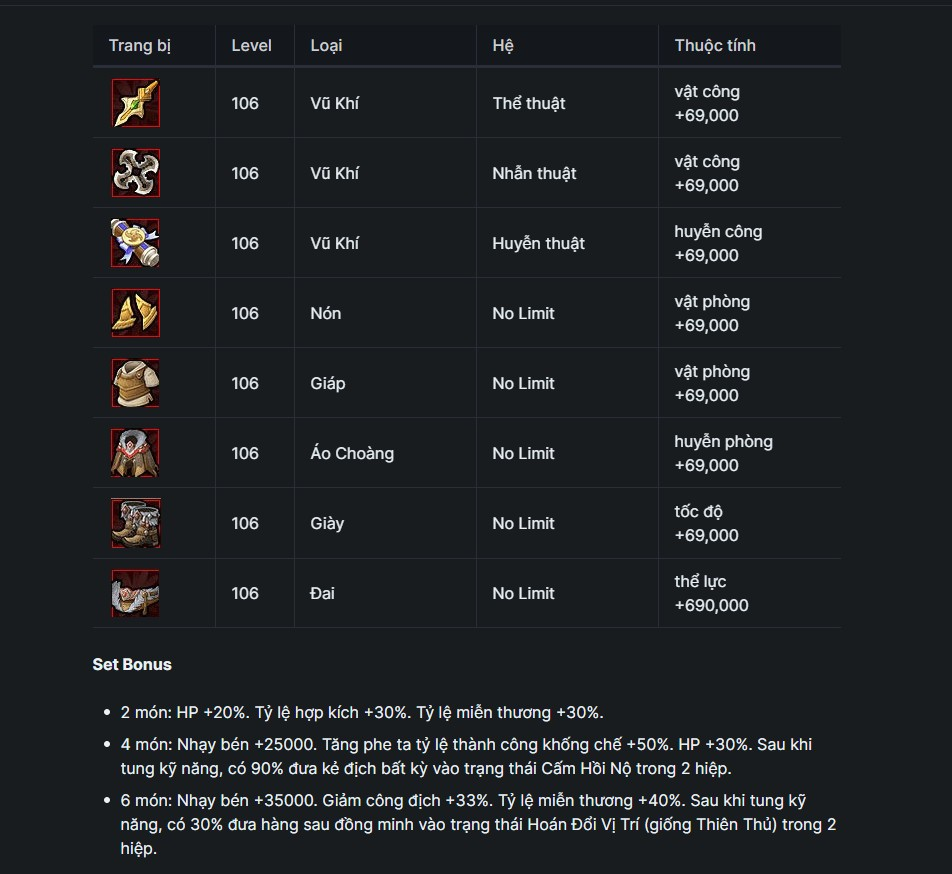Open the Đai belt icon
The height and width of the screenshot is (874, 952).
point(135,593)
